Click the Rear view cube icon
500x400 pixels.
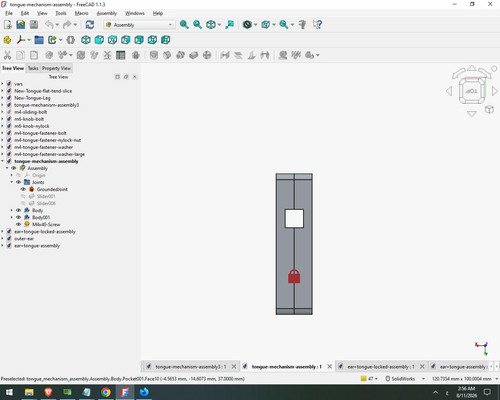[139, 40]
